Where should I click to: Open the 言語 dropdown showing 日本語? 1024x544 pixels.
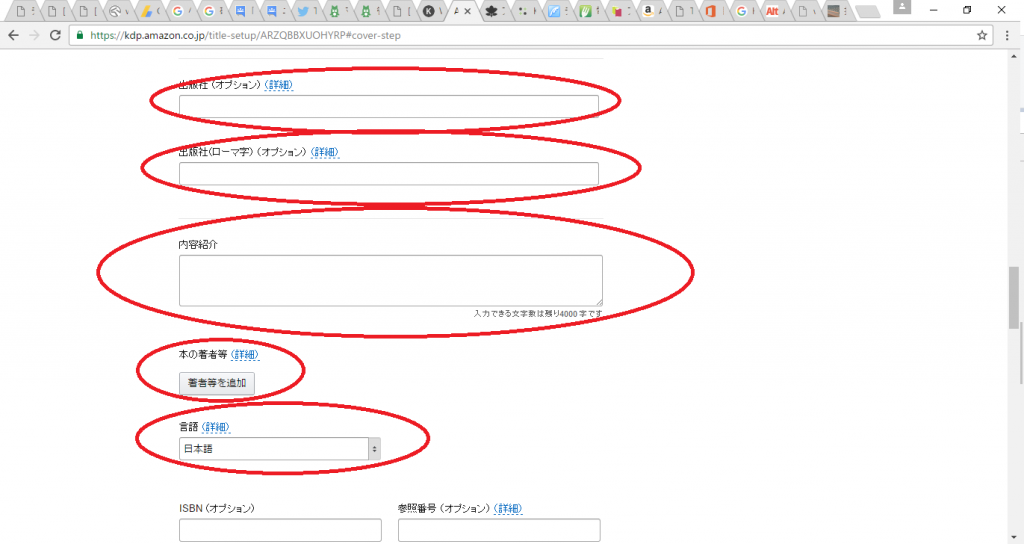pos(280,449)
